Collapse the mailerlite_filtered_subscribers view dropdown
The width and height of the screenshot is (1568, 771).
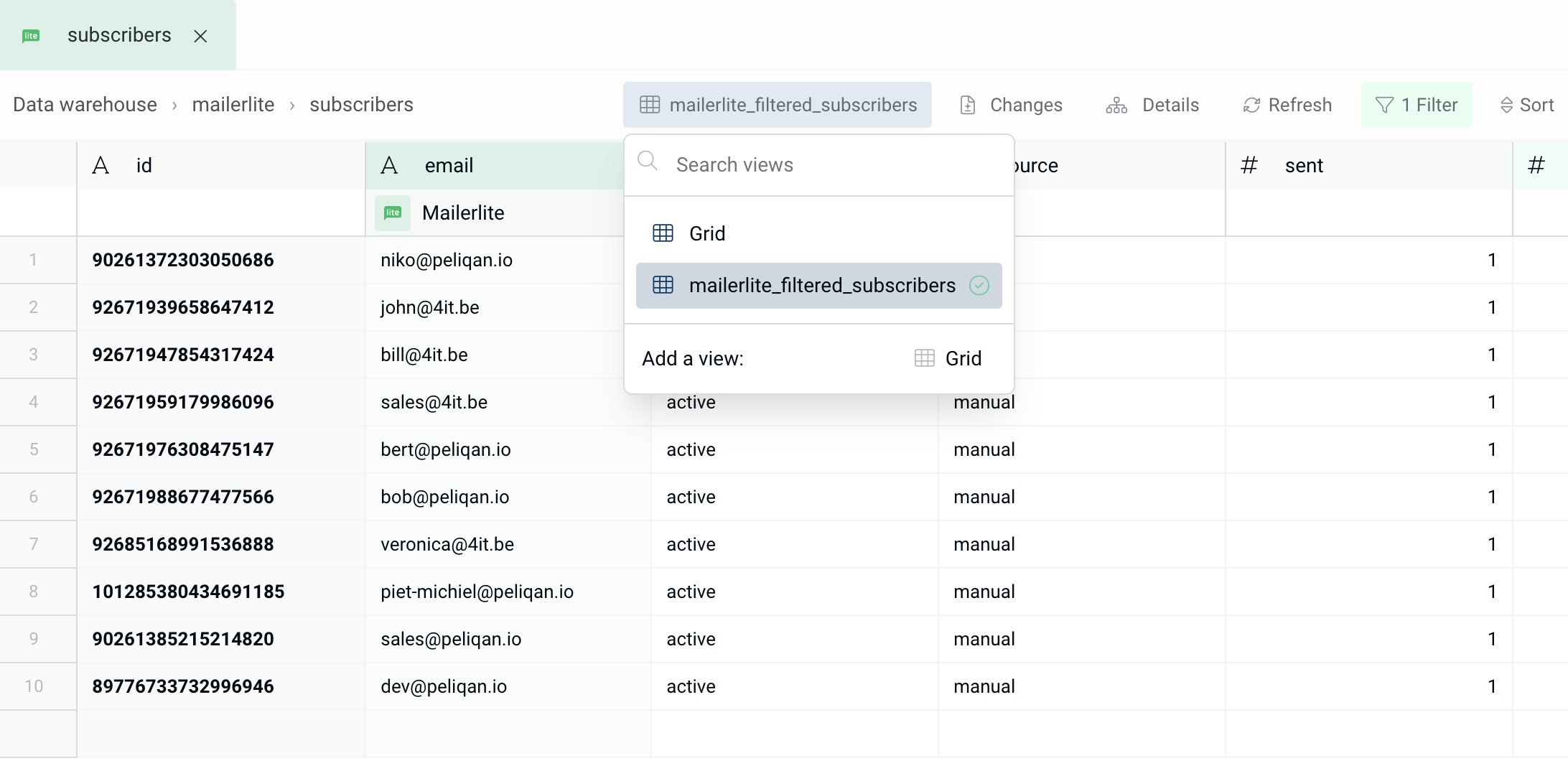778,105
